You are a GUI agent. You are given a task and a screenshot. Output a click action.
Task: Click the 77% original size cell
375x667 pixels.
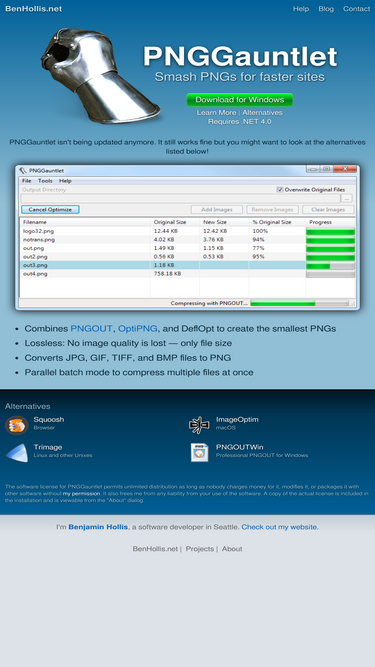click(x=259, y=248)
